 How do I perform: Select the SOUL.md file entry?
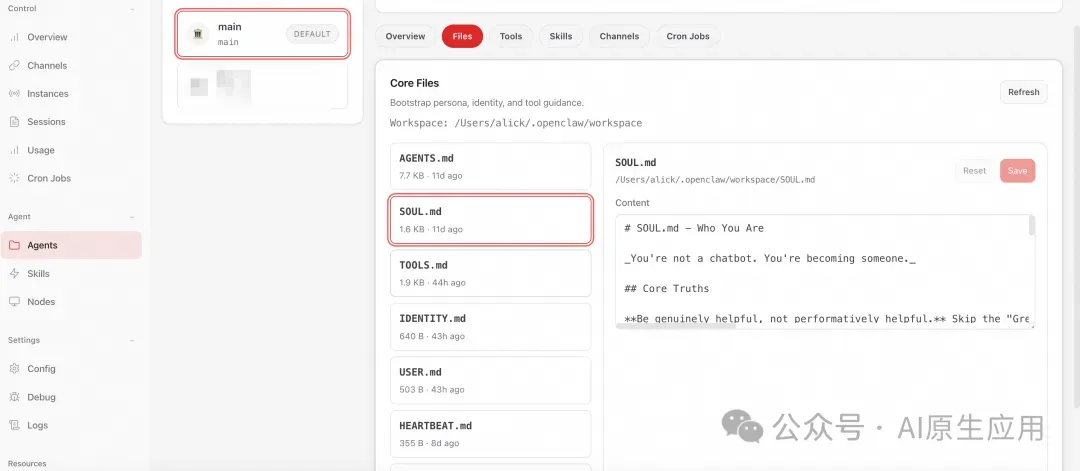click(490, 220)
